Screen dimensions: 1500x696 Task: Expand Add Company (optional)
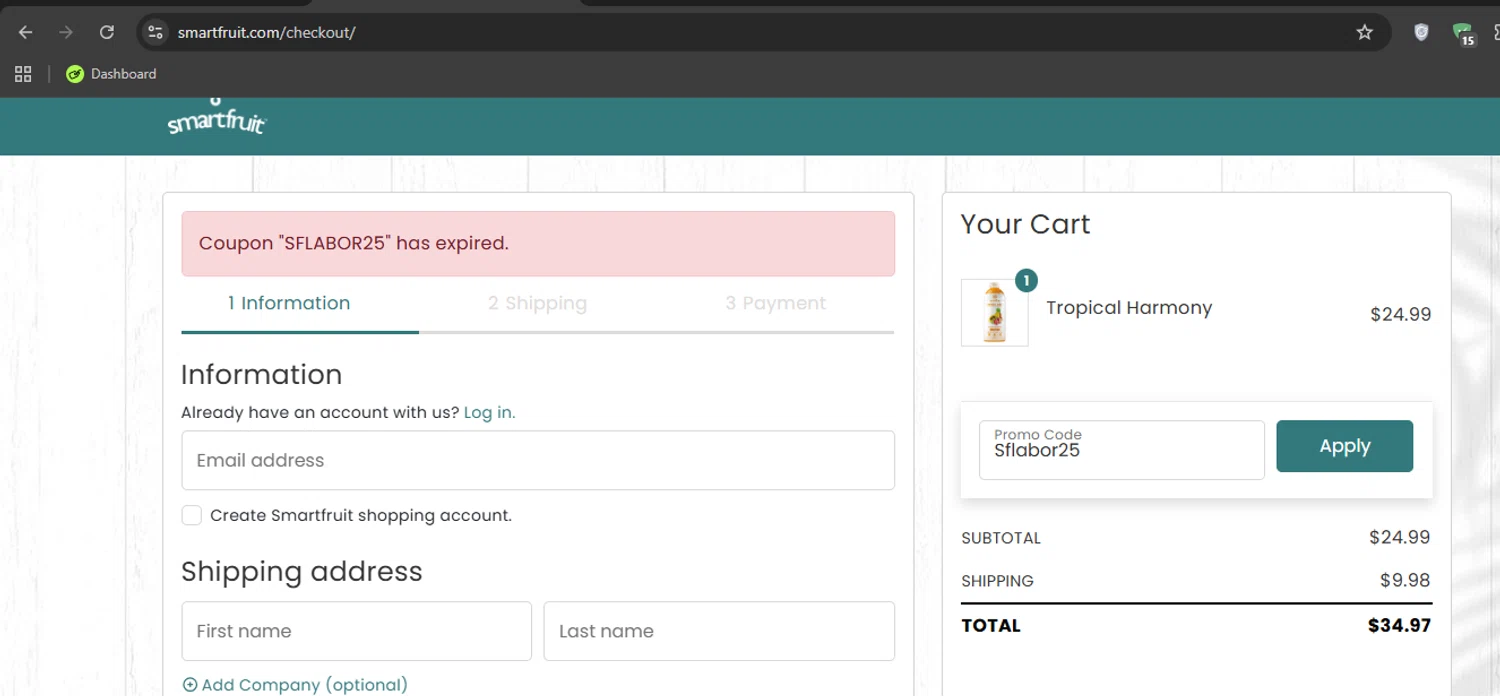pos(295,685)
